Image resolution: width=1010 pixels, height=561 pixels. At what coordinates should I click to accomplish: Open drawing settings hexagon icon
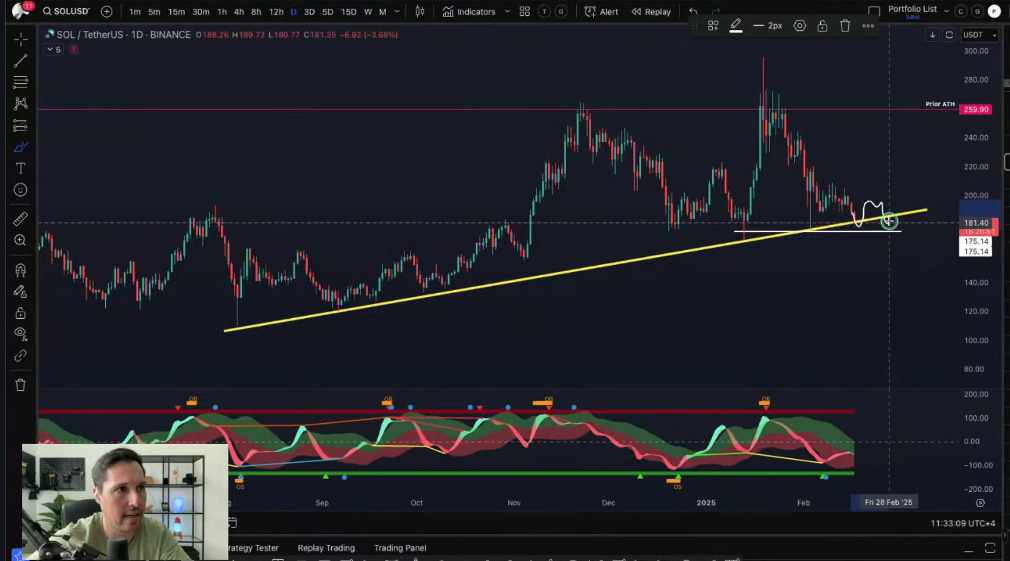pos(799,26)
